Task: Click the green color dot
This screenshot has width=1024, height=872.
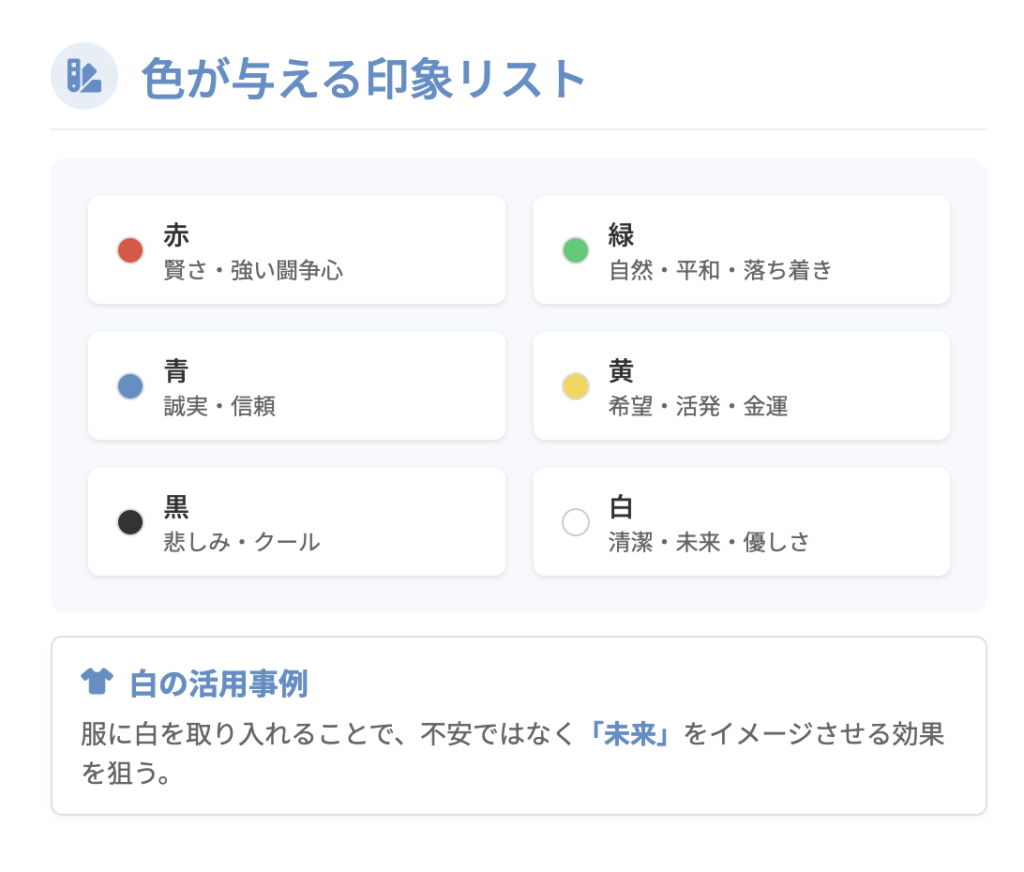Action: coord(575,250)
